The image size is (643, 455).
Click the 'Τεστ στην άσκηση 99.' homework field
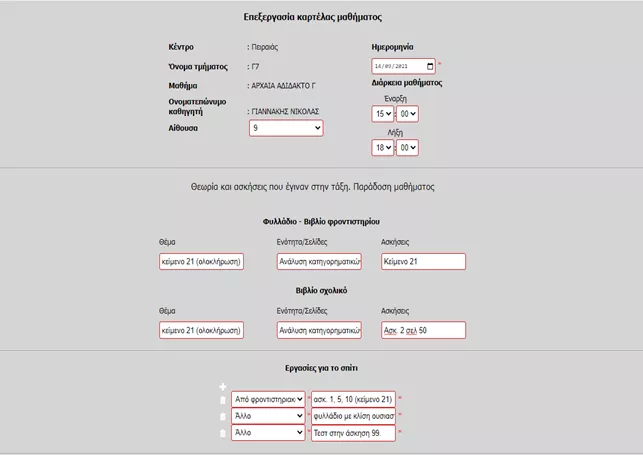tap(353, 433)
